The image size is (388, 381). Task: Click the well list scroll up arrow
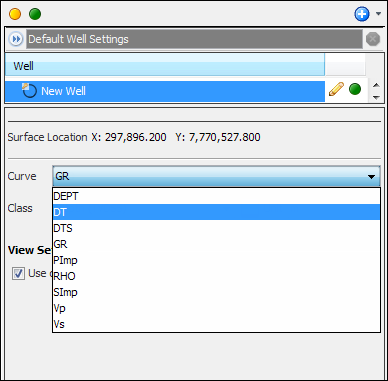pos(376,85)
